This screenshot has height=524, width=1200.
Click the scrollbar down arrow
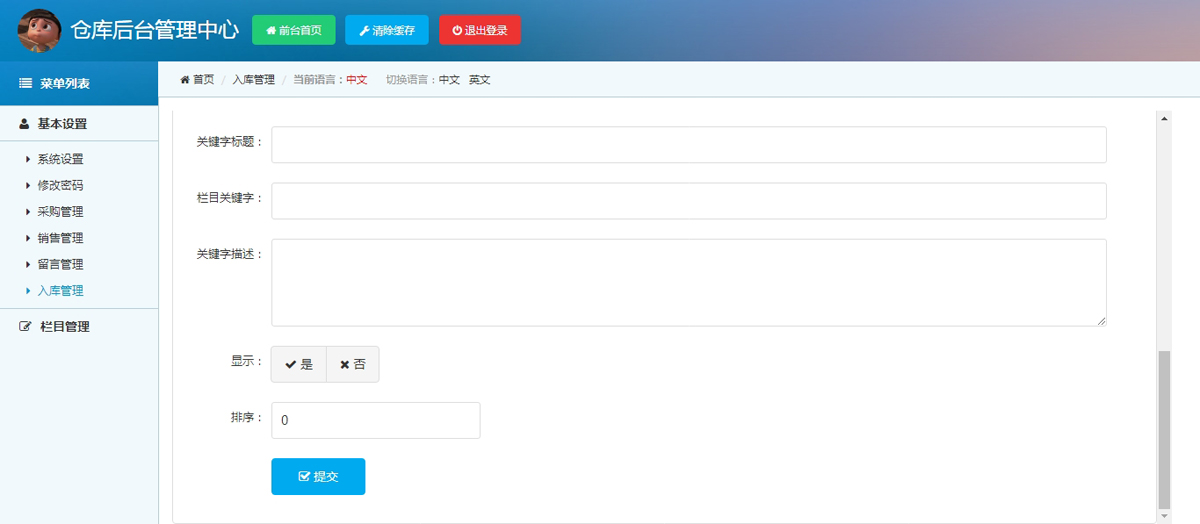coord(1163,516)
